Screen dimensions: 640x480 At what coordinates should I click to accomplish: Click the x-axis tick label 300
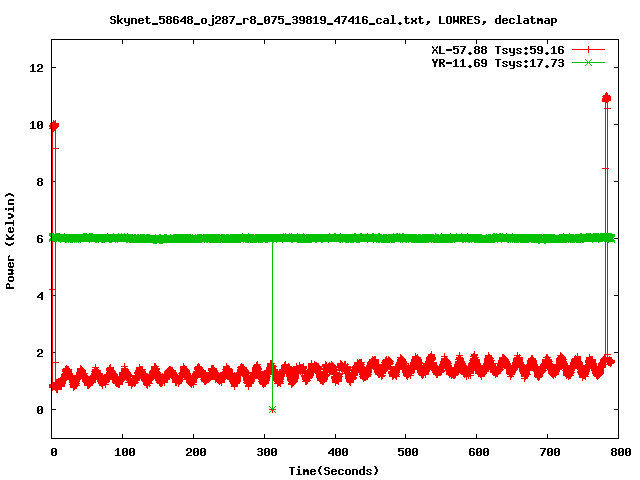pos(267,452)
